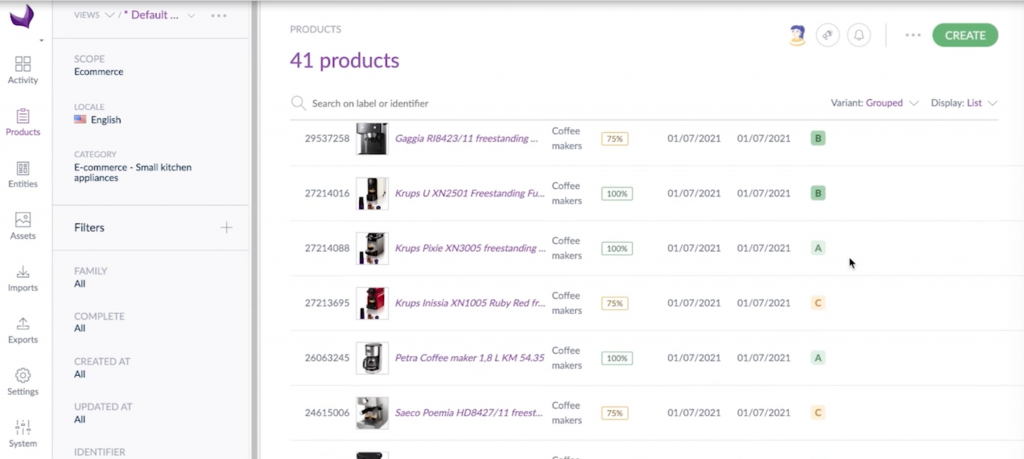Click the search on label field

(370, 103)
